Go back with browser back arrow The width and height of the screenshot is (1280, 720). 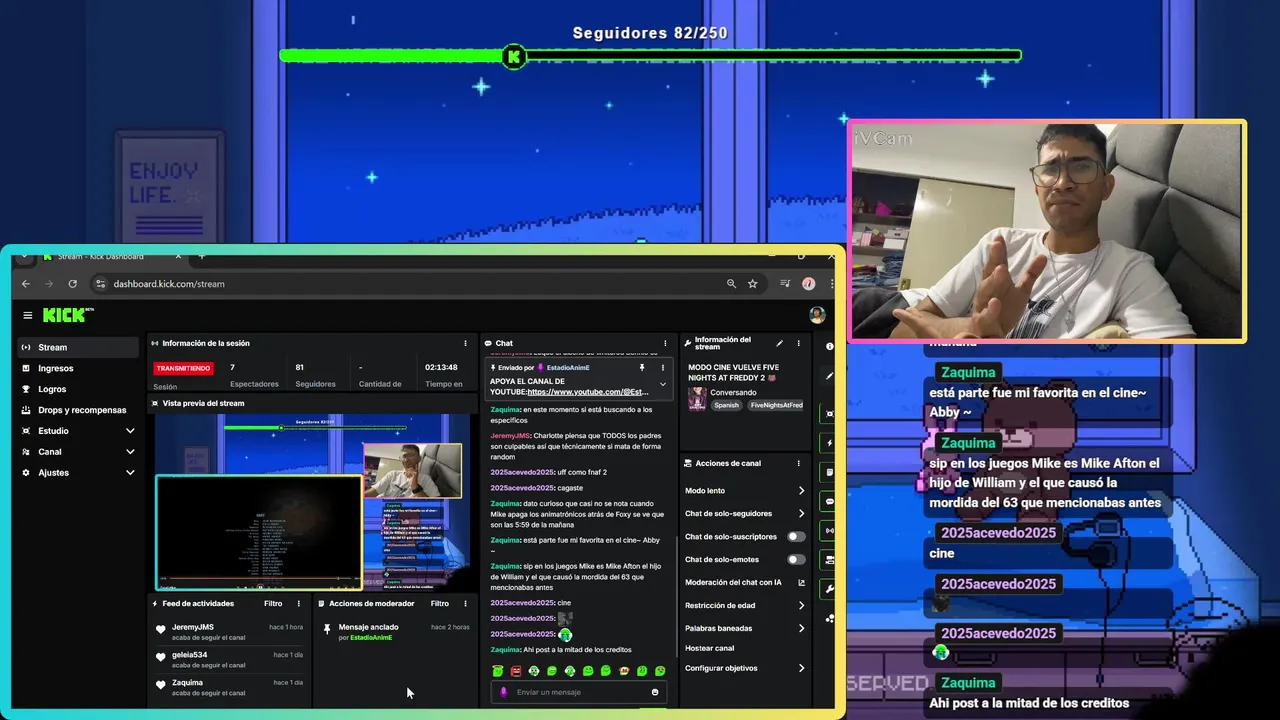[x=27, y=284]
